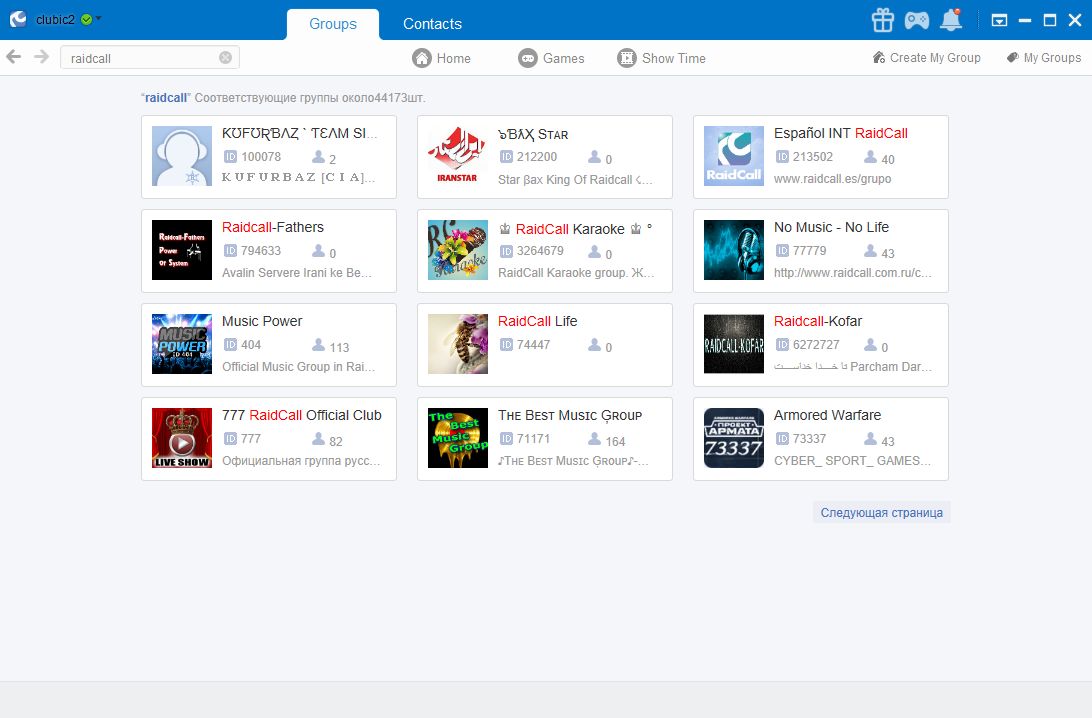Open the Raidcall-Kofar group
The width and height of the screenshot is (1092, 718).
(818, 321)
